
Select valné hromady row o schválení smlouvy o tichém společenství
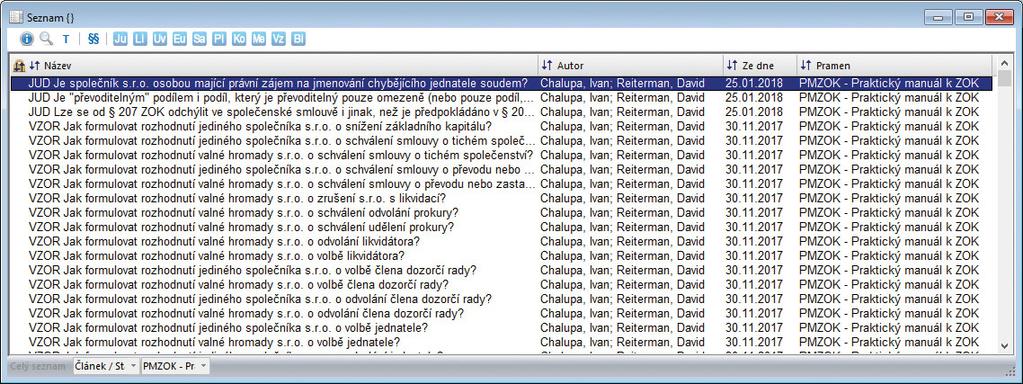pos(502,155)
